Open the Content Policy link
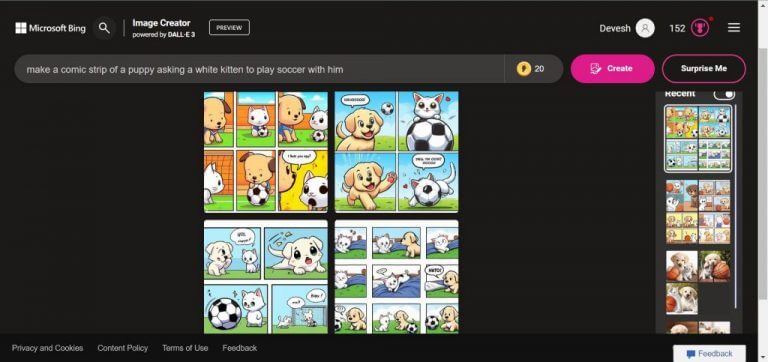Image resolution: width=768 pixels, height=362 pixels. [122, 348]
